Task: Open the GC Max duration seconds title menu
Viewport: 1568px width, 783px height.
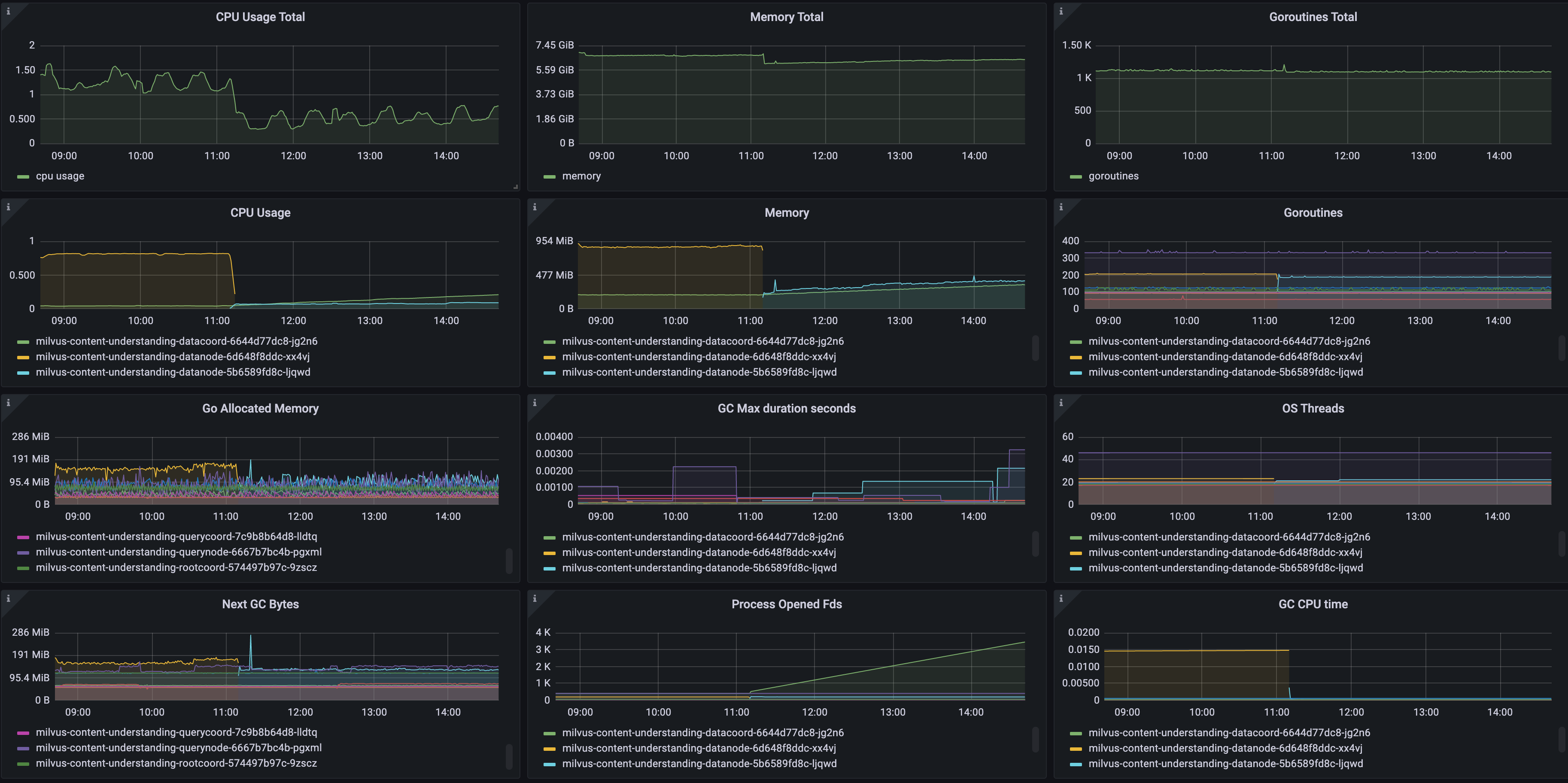Action: (787, 409)
